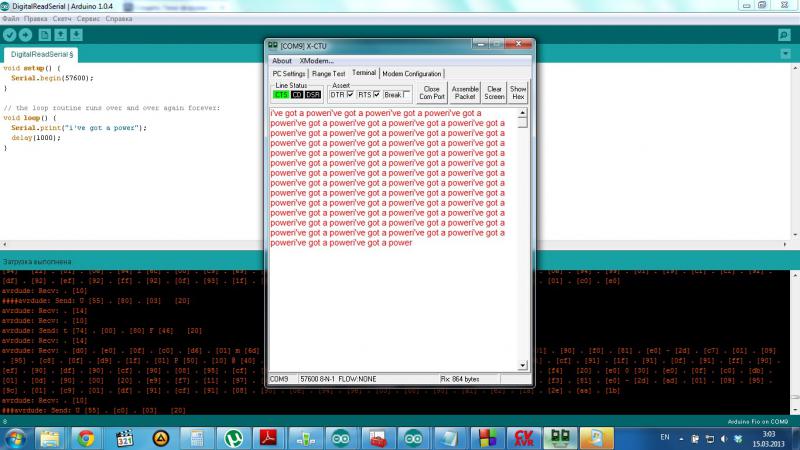Open Media Player Classic taskbar icon
Image resolution: width=800 pixels, height=450 pixels.
pyautogui.click(x=124, y=438)
